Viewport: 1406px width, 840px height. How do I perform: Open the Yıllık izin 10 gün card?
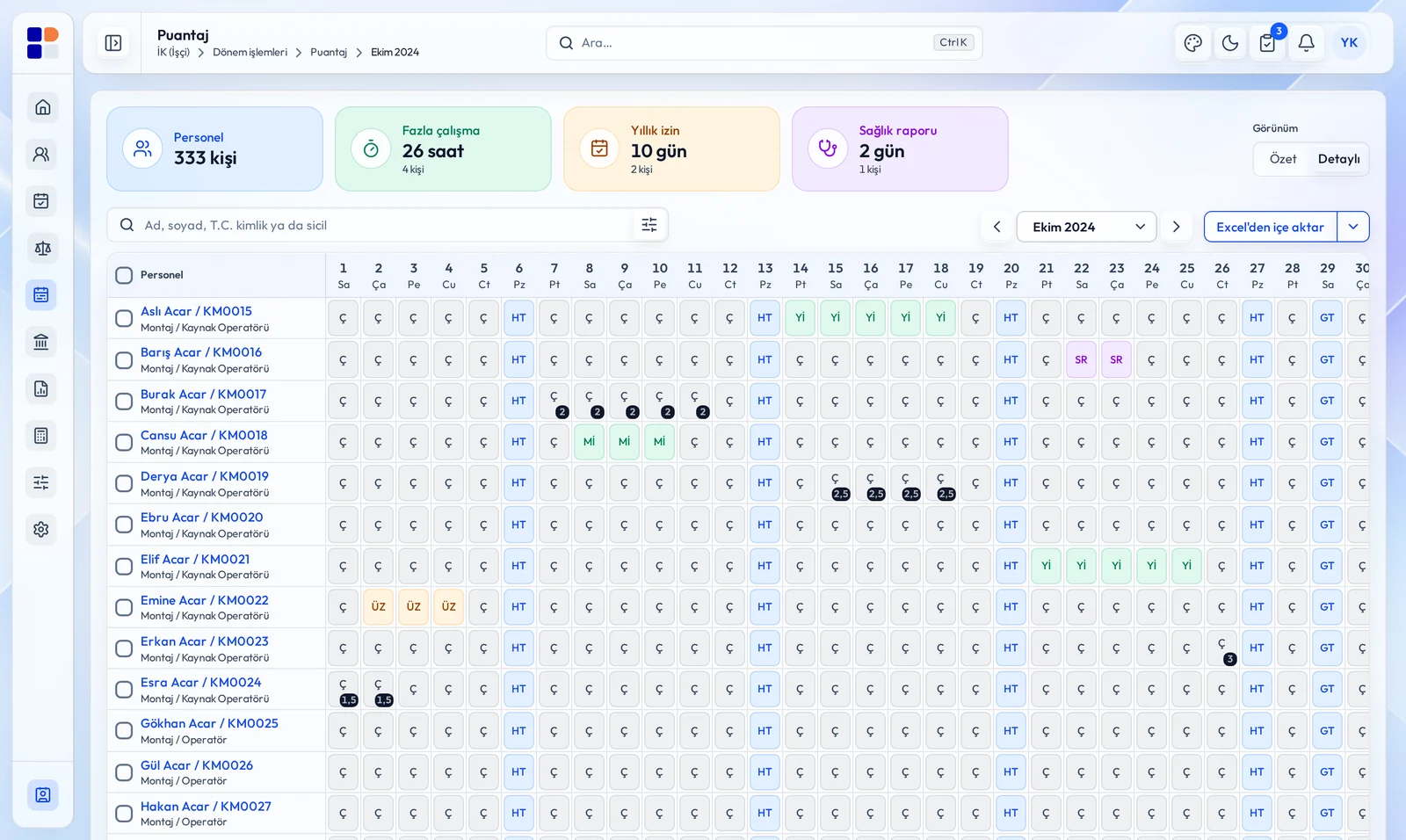671,149
